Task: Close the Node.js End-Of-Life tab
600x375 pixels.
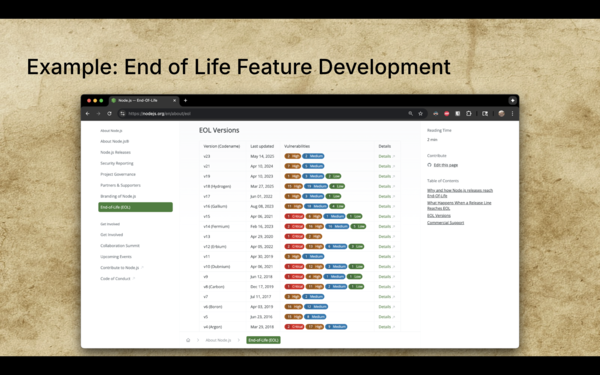Action: click(174, 101)
